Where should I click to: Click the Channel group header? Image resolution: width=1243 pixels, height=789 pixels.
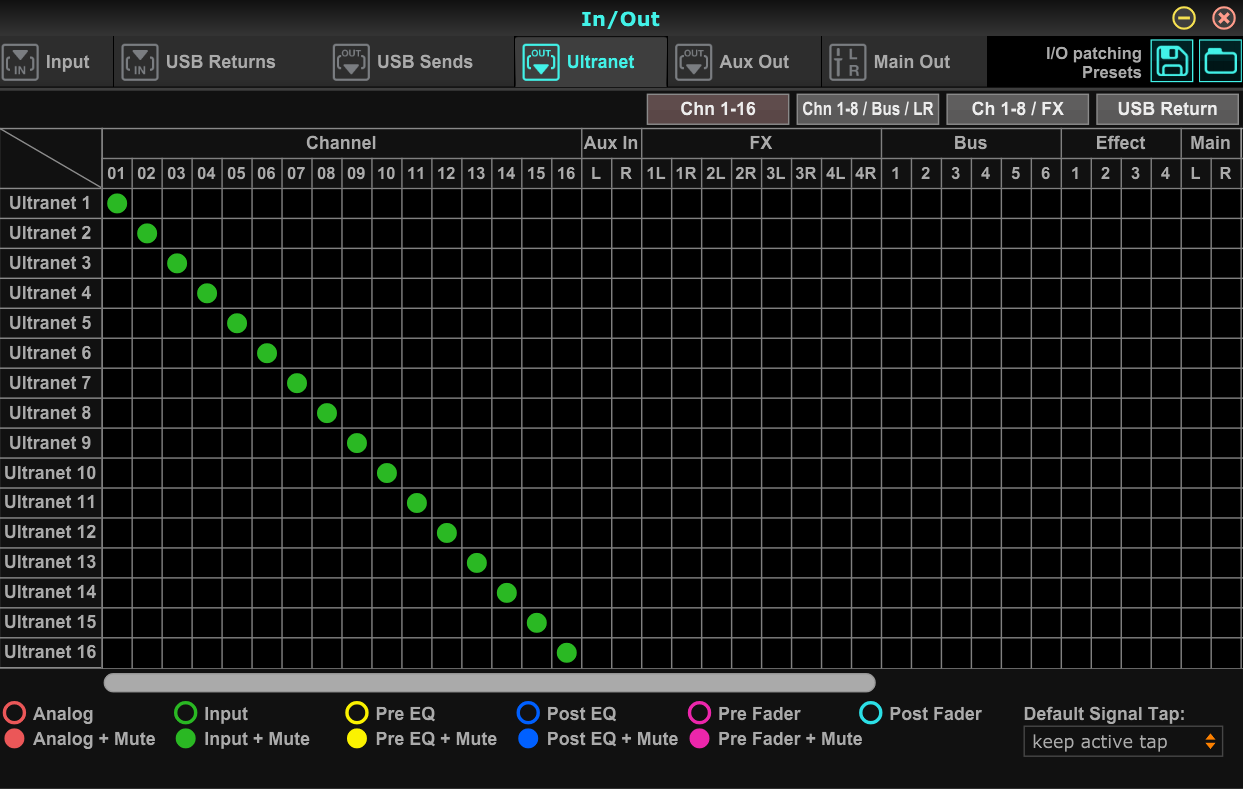pos(342,143)
